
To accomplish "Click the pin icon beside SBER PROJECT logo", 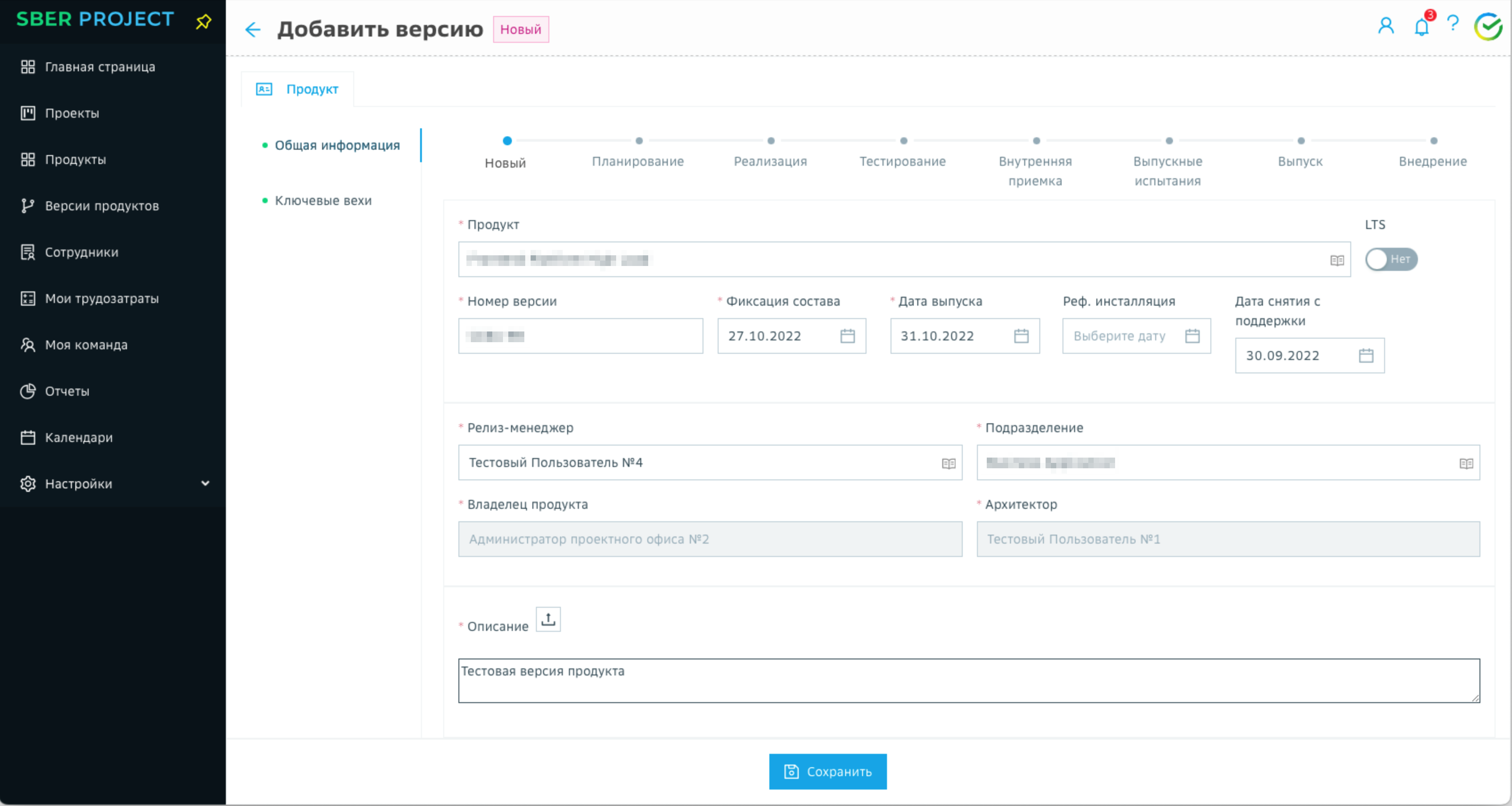I will click(x=203, y=22).
